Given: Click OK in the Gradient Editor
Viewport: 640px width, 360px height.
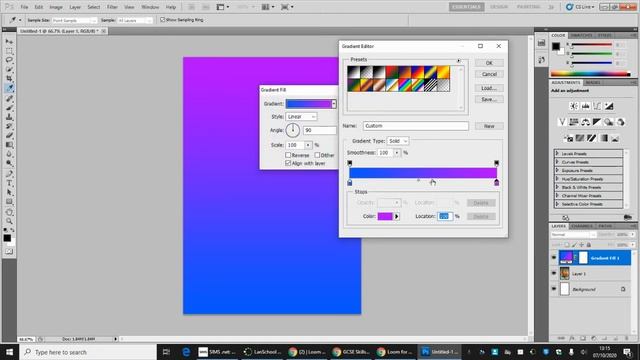Looking at the screenshot, I should (489, 63).
